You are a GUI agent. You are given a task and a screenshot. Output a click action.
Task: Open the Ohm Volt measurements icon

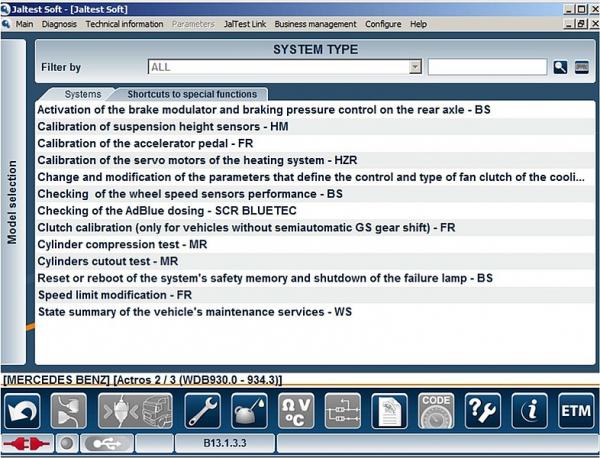point(296,411)
